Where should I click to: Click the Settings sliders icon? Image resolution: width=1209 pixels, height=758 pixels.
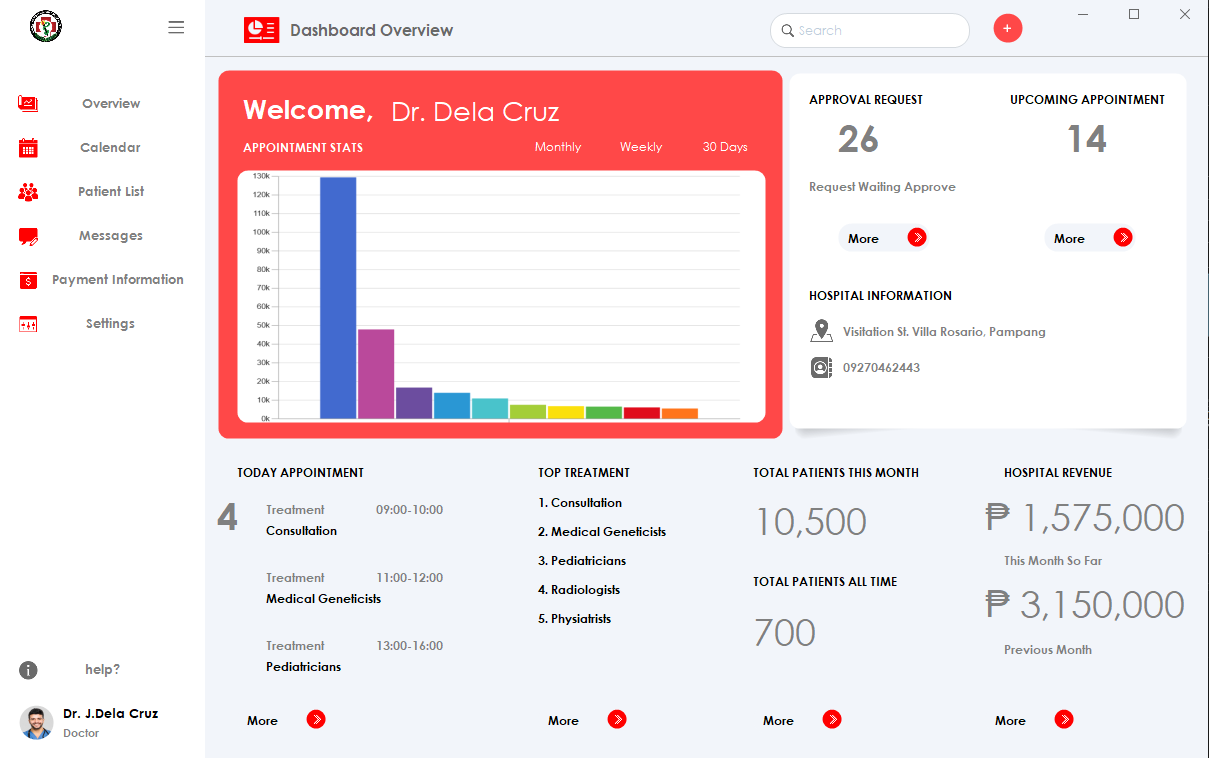click(x=28, y=324)
